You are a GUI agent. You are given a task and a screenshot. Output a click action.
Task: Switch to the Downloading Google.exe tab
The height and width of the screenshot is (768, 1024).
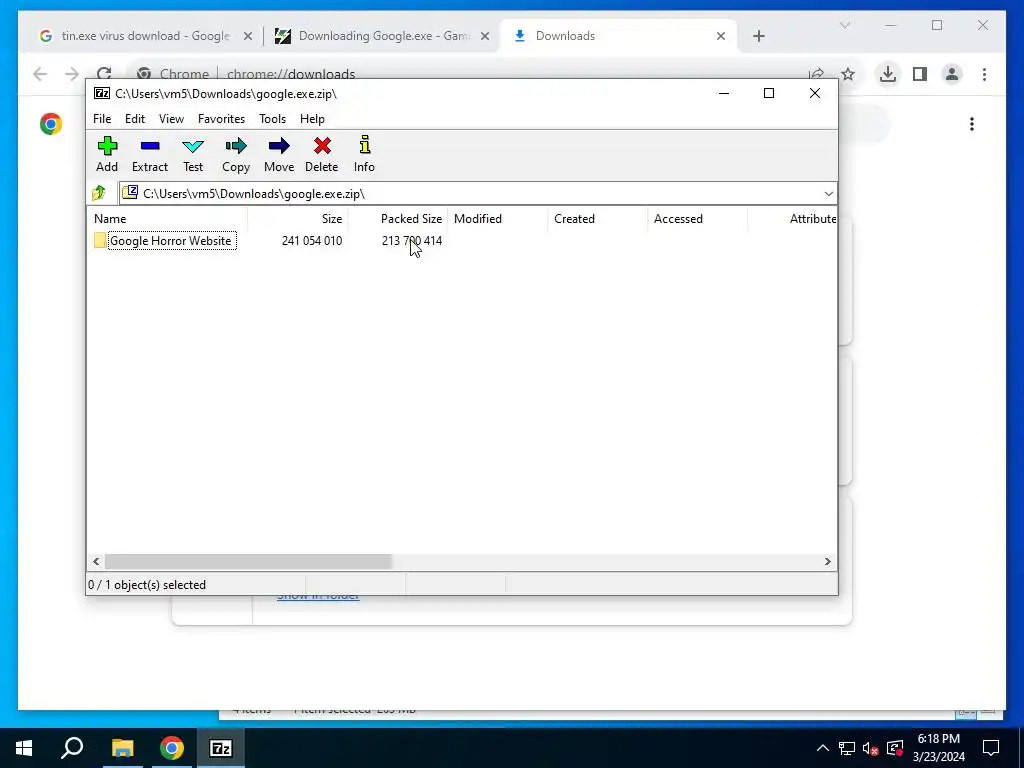click(x=383, y=36)
